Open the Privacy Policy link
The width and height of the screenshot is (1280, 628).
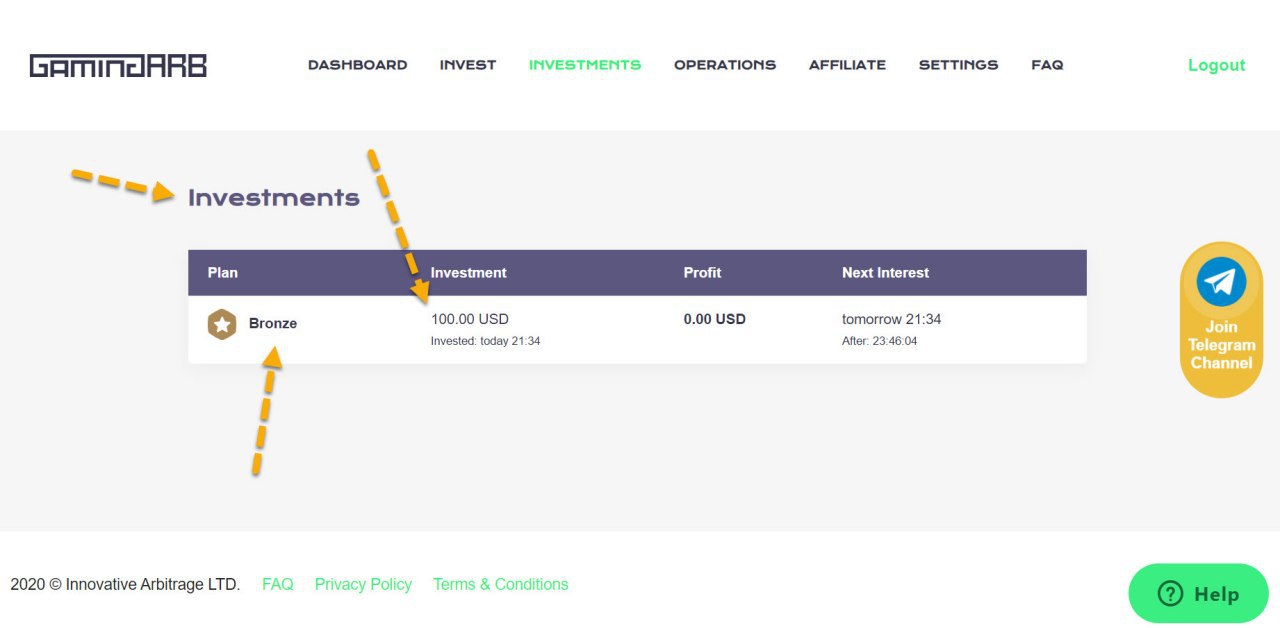tap(363, 584)
